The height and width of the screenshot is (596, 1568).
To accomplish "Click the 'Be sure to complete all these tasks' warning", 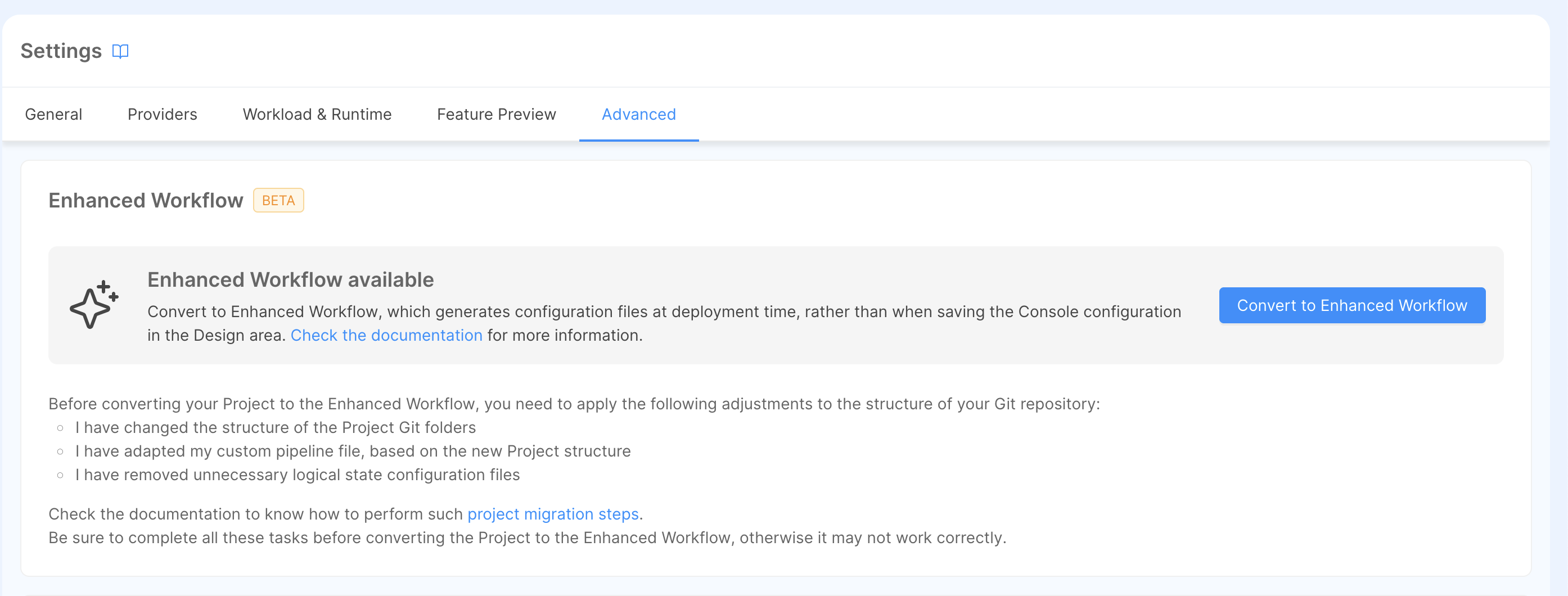I will 527,538.
